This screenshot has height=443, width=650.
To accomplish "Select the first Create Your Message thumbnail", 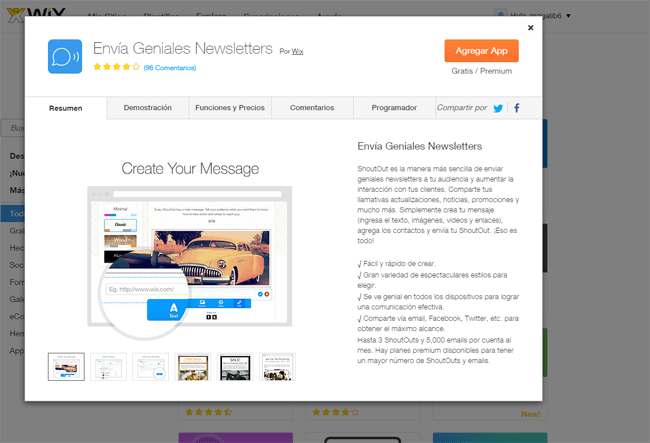I will pos(66,367).
